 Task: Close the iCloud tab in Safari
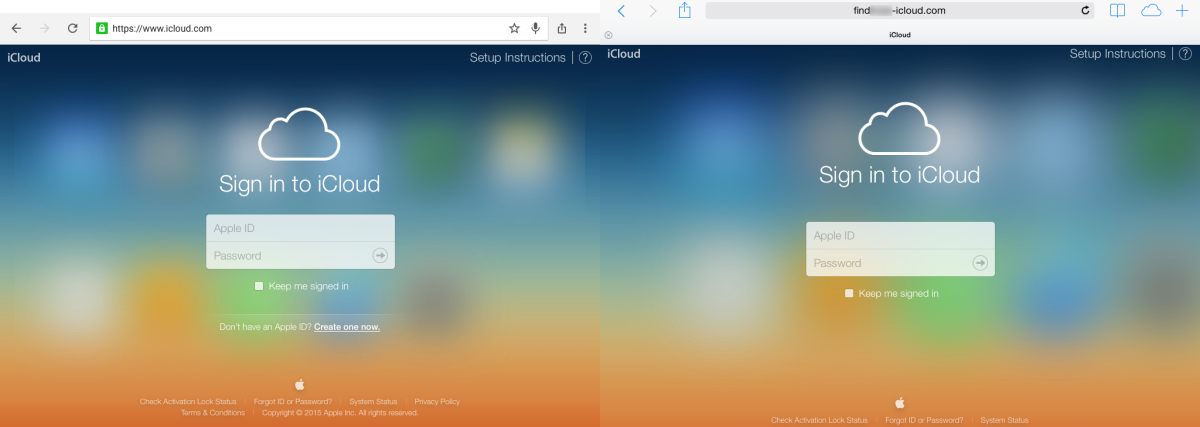coord(608,34)
